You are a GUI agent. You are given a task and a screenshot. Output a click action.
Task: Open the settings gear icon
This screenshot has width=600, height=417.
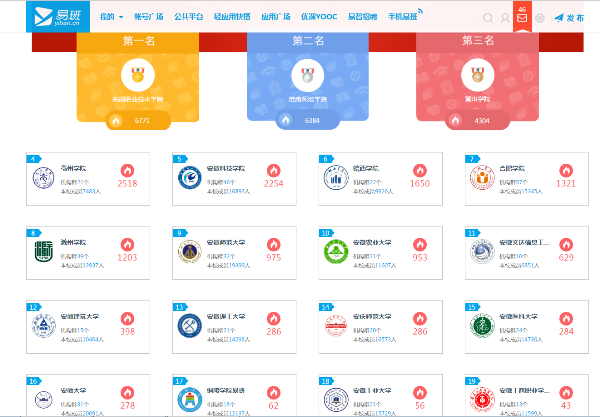pos(540,18)
